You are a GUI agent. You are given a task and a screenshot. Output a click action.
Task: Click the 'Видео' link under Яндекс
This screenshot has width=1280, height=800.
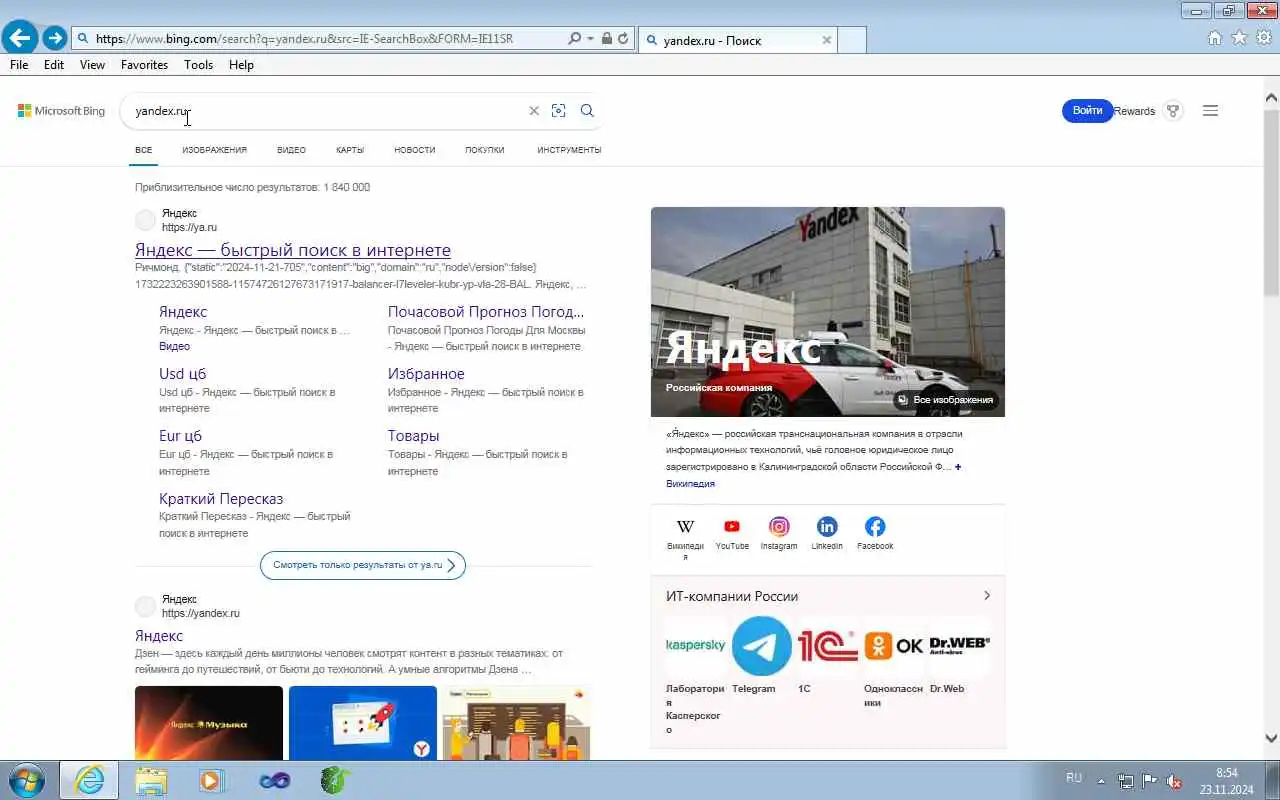tap(174, 346)
